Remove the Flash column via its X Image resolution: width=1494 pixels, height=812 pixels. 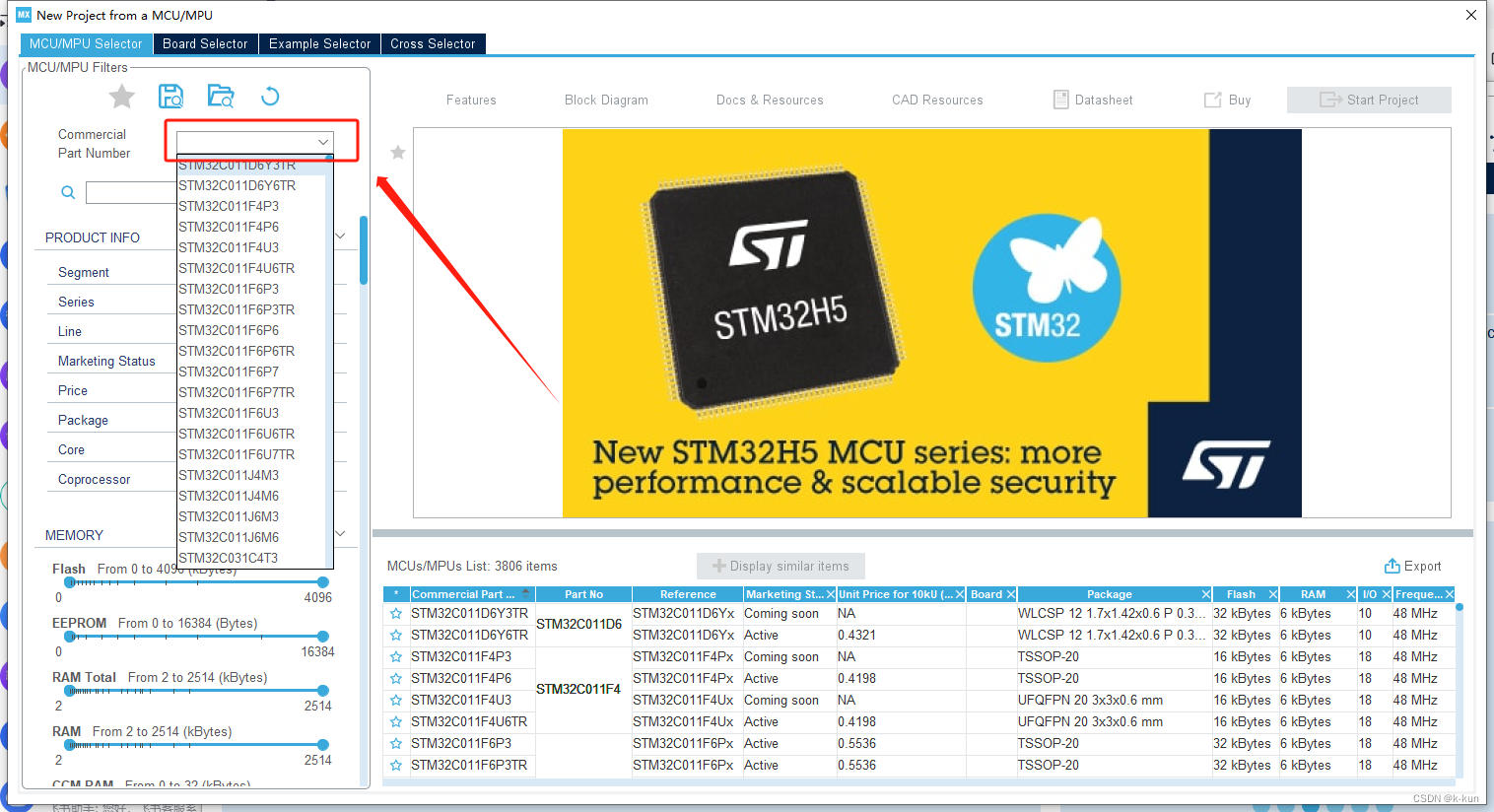click(x=1273, y=594)
